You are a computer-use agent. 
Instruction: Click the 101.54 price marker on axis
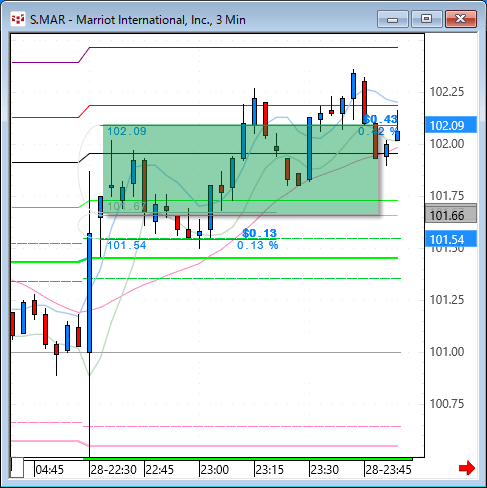[451, 239]
